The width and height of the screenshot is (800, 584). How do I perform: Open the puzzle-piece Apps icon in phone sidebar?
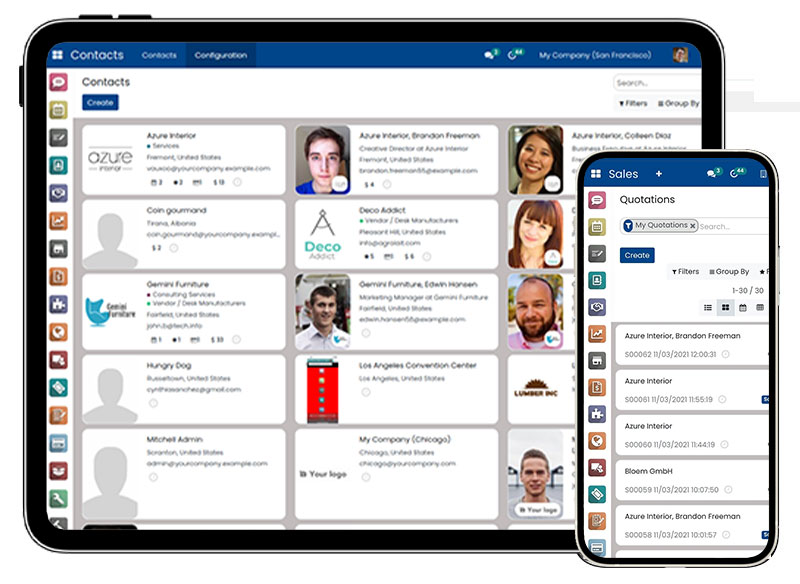coord(597,414)
